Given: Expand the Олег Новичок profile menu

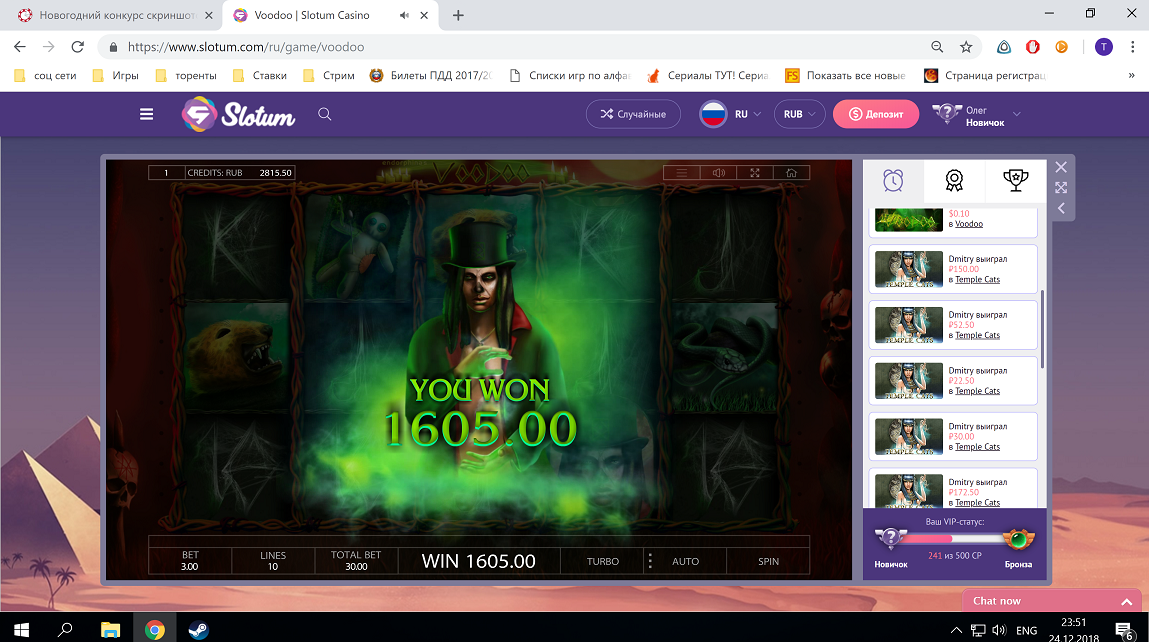Looking at the screenshot, I should coord(1016,114).
